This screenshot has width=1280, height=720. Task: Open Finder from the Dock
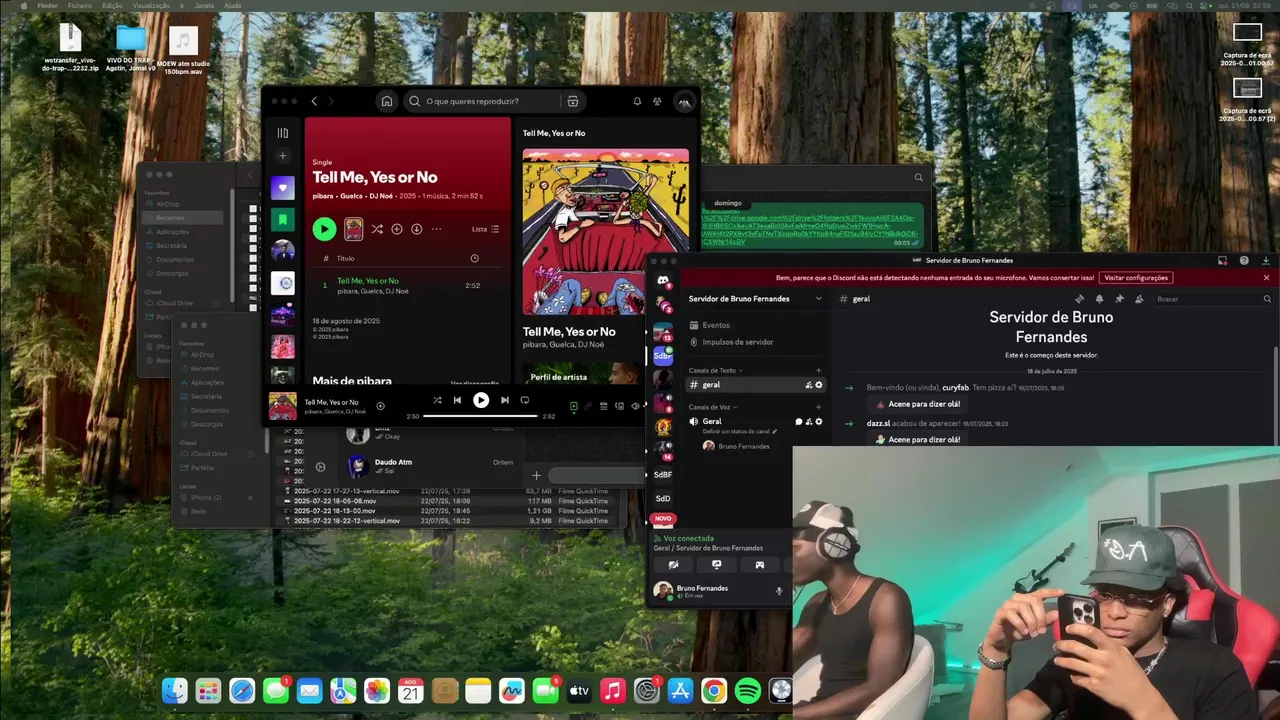point(175,690)
